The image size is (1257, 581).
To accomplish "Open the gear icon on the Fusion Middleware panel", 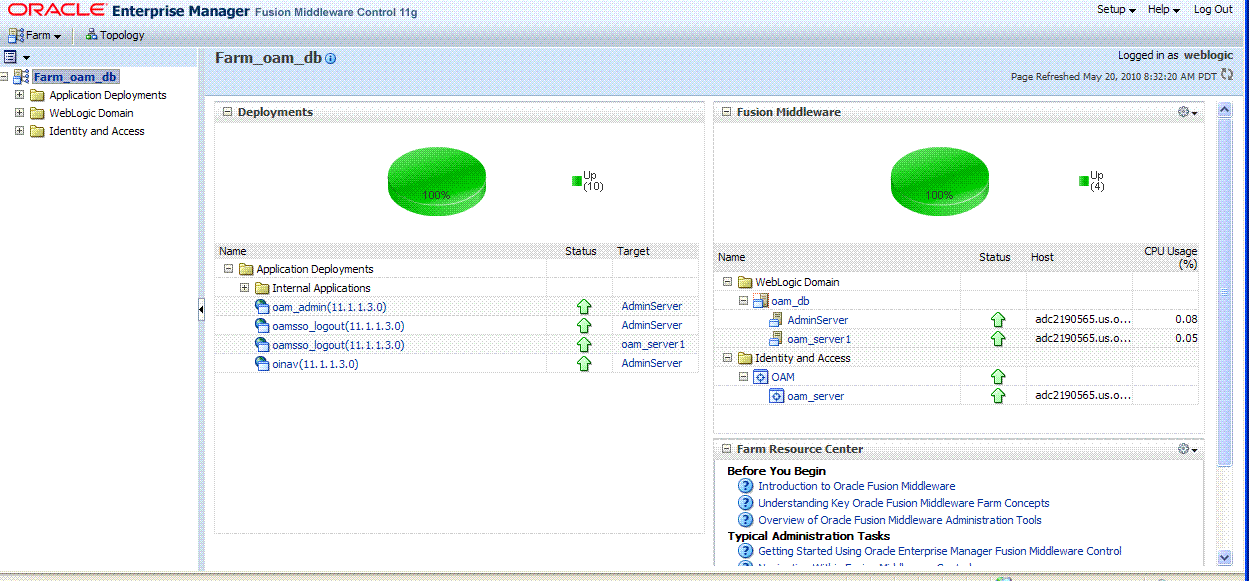I will [1184, 112].
